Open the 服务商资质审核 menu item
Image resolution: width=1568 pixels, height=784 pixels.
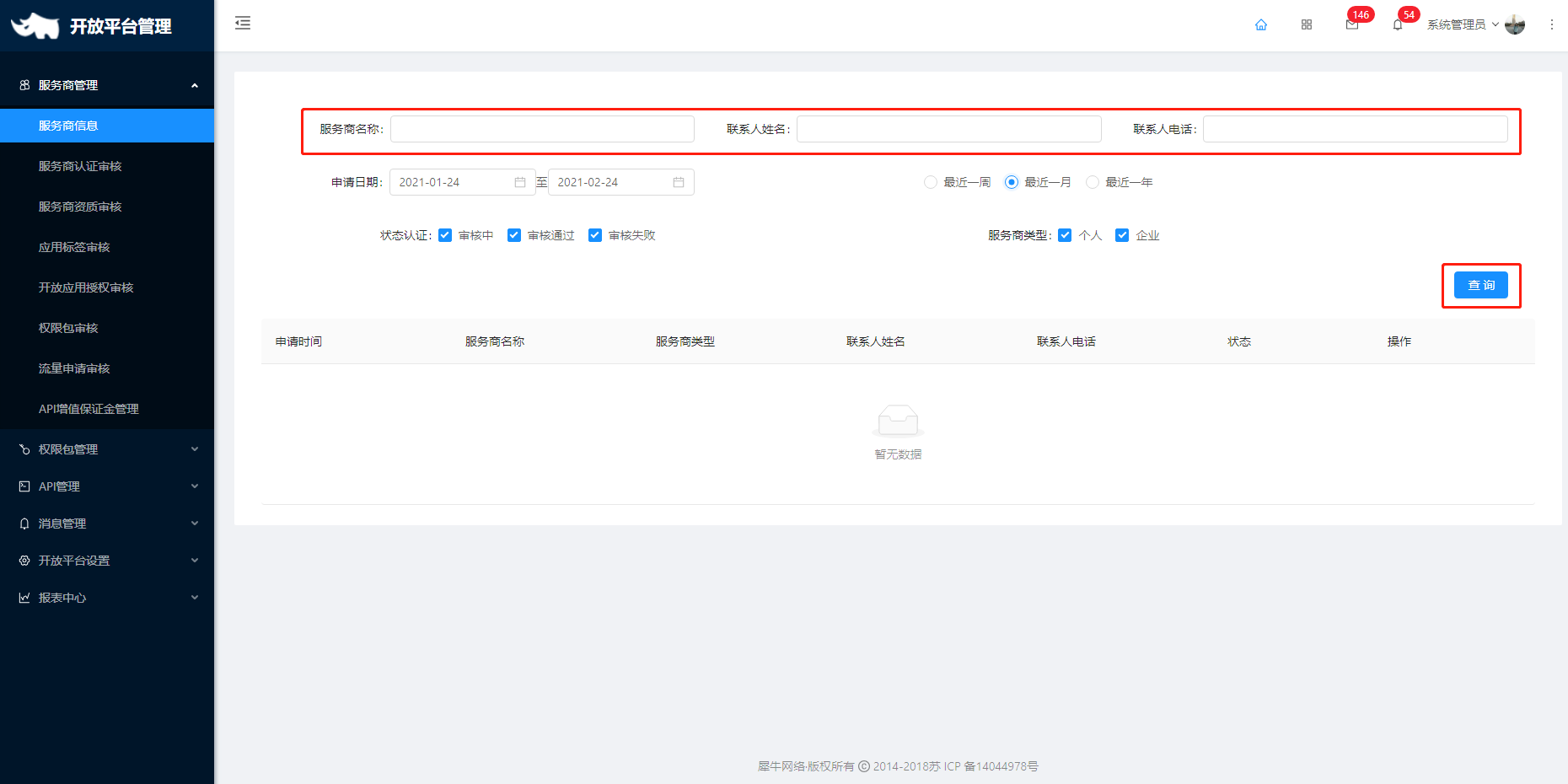107,207
